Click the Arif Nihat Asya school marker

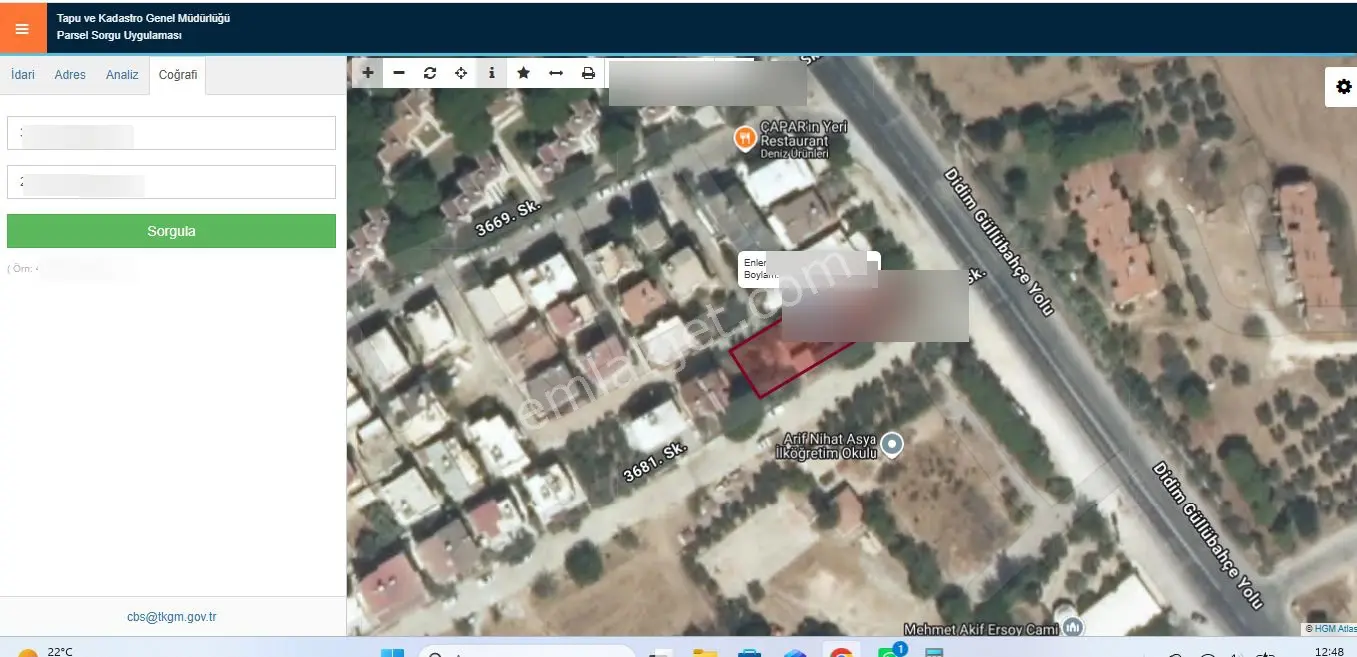(893, 444)
